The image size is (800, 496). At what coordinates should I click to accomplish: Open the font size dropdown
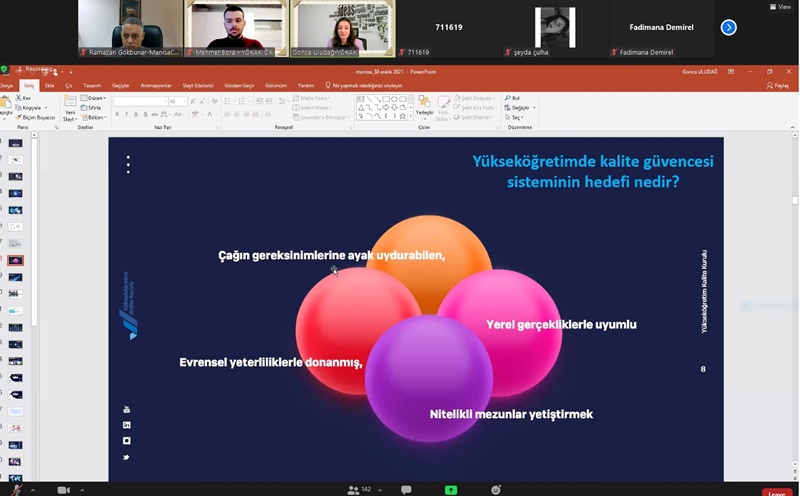pos(182,101)
